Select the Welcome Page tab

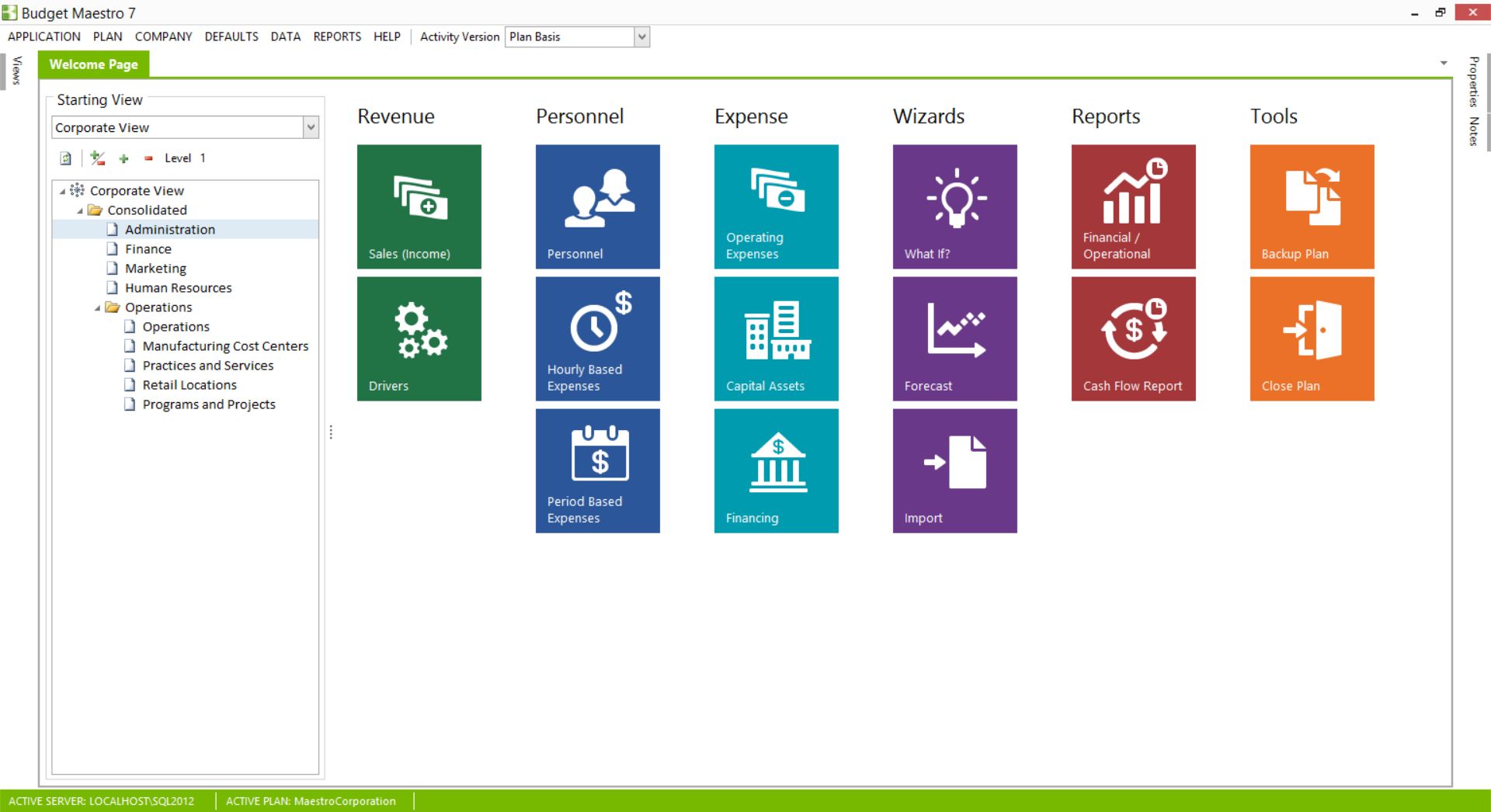[94, 64]
